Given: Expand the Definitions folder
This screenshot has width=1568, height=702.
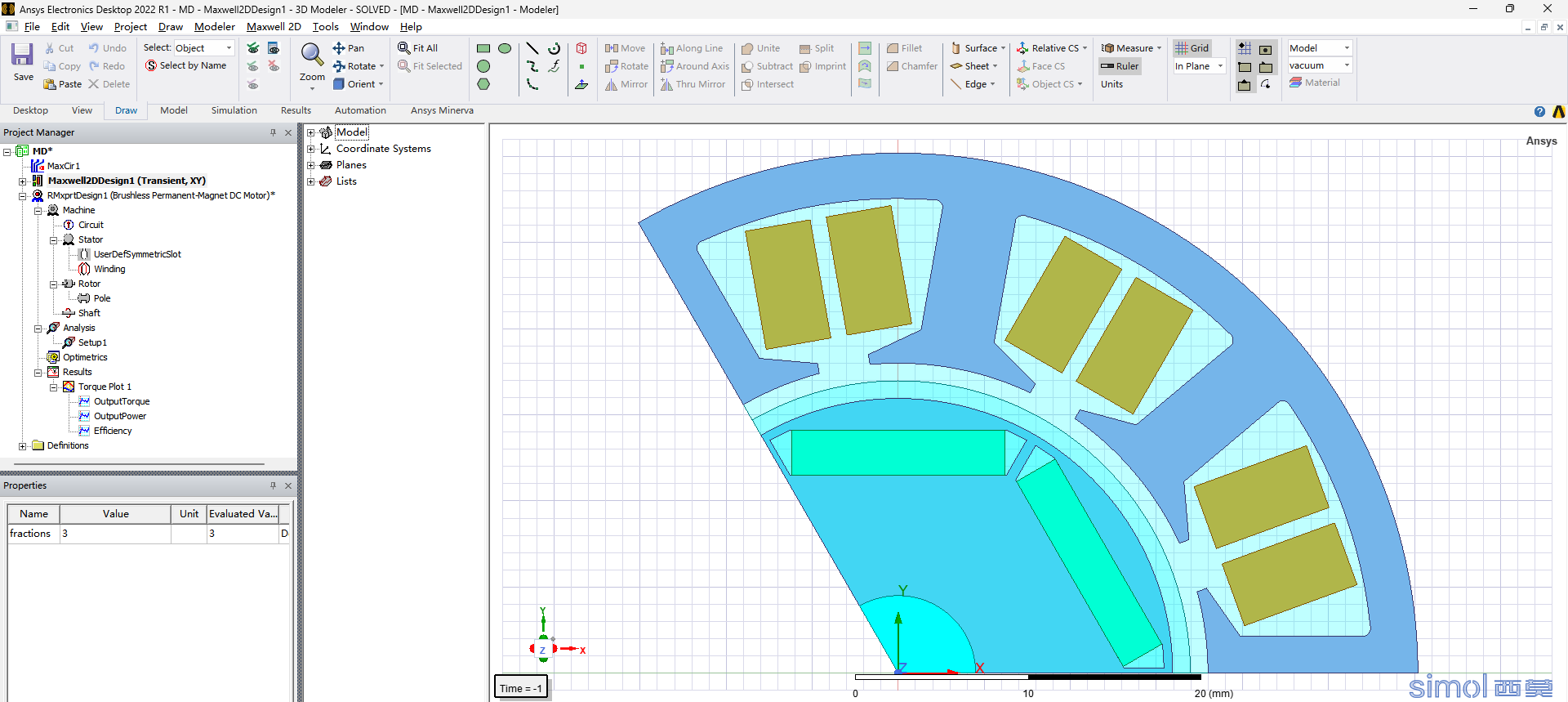Looking at the screenshot, I should tap(23, 445).
